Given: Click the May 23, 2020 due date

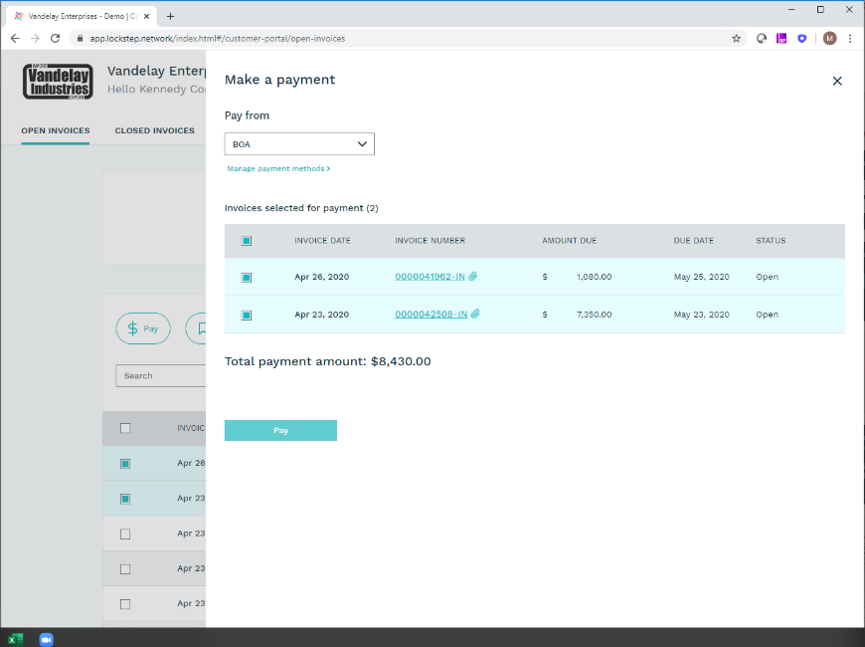Looking at the screenshot, I should (701, 314).
